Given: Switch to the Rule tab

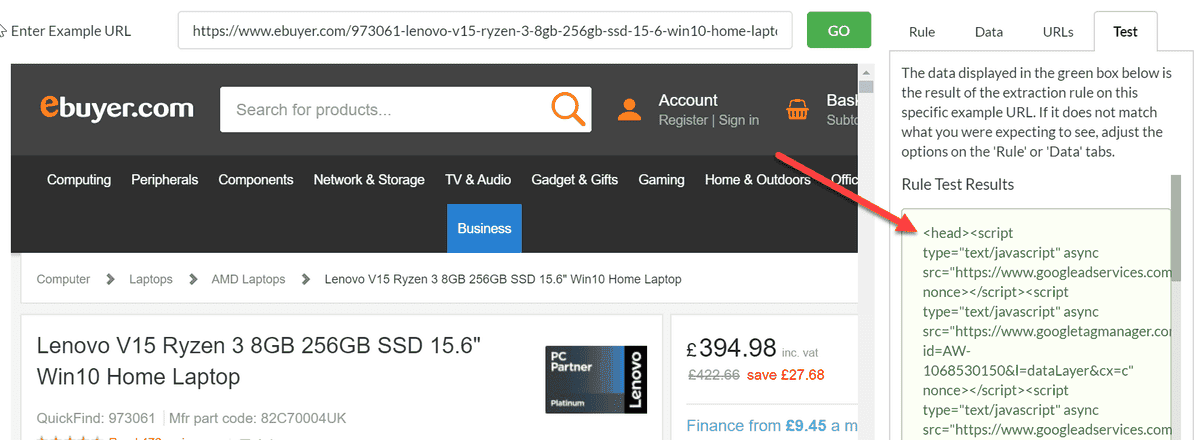Looking at the screenshot, I should pyautogui.click(x=922, y=31).
